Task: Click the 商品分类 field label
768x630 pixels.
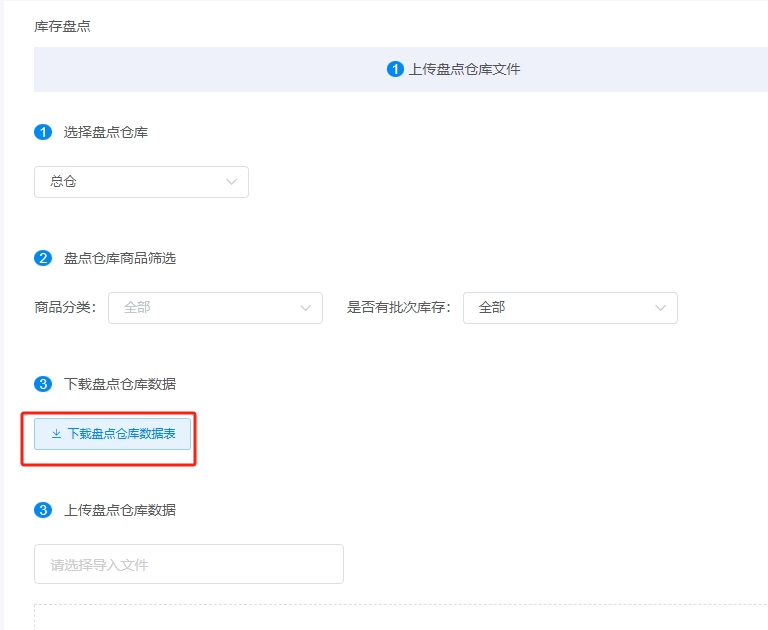Action: pos(65,308)
